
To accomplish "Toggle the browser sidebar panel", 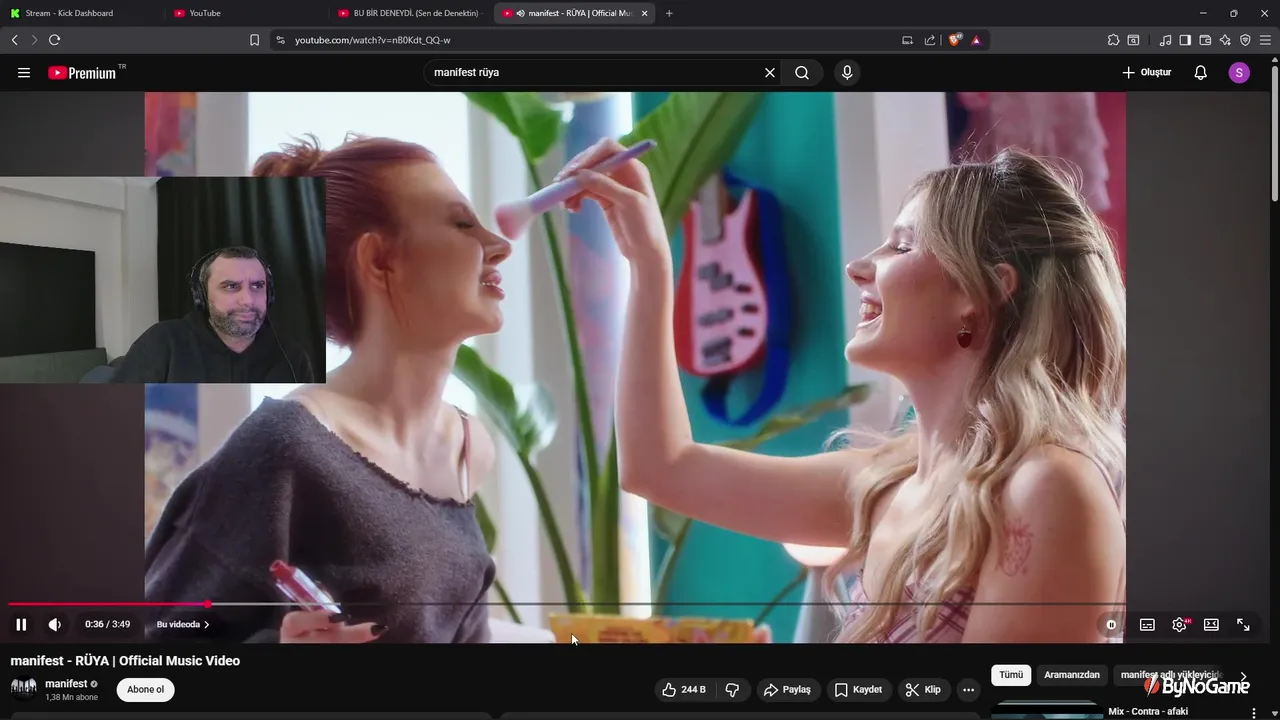I will (1185, 40).
